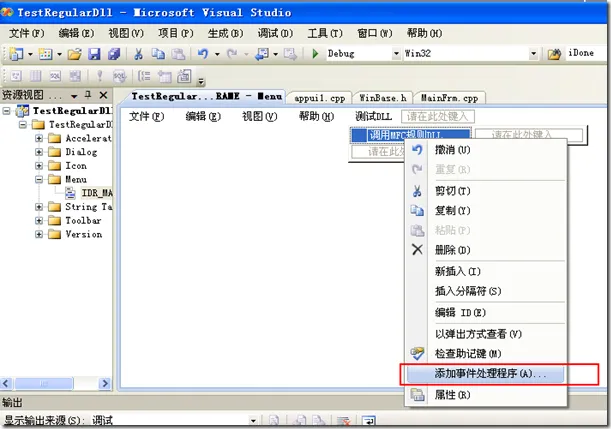This screenshot has width=611, height=429.
Task: Choose 属性(R) in the context menu
Action: [485, 395]
